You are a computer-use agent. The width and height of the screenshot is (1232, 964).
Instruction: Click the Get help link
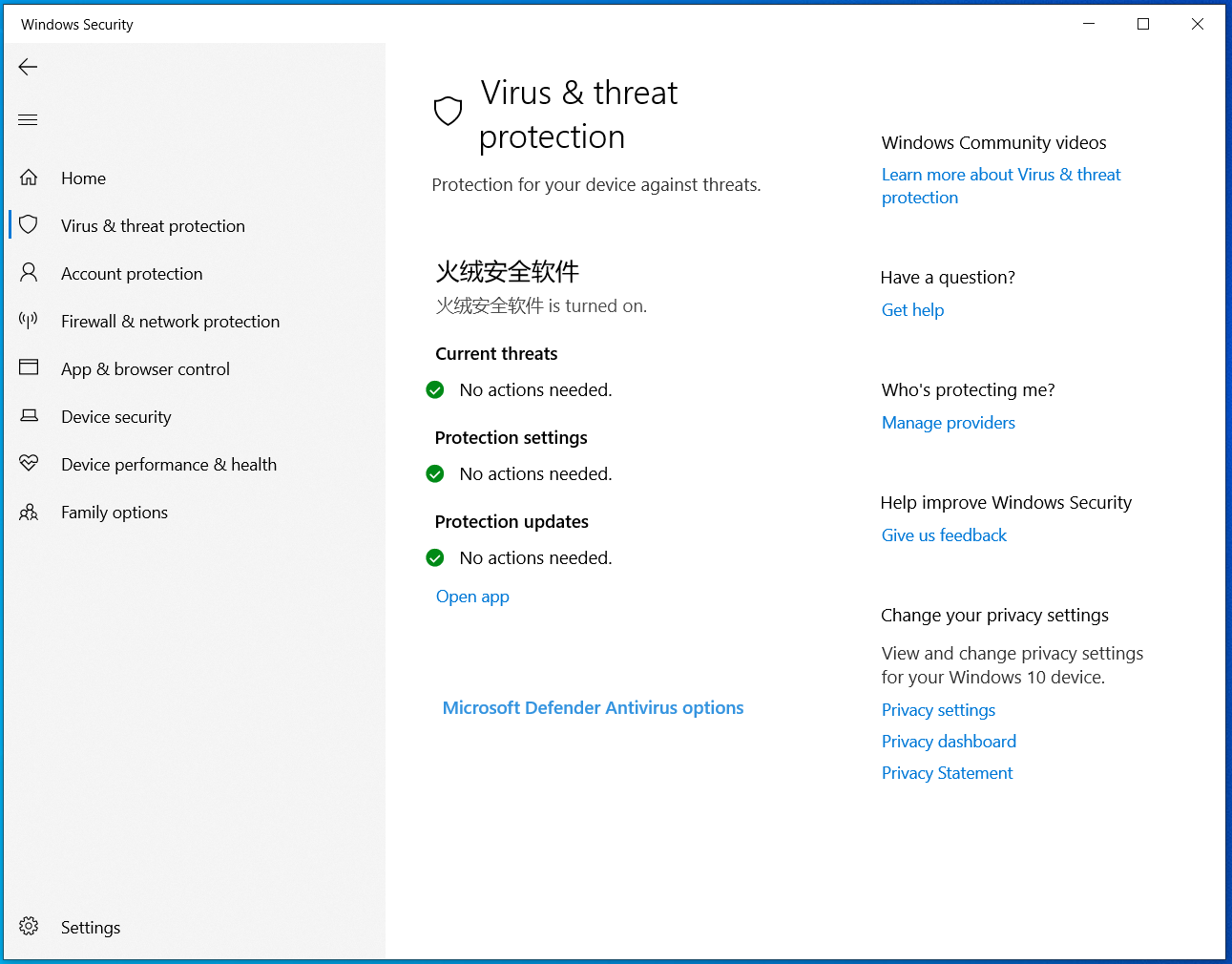912,310
